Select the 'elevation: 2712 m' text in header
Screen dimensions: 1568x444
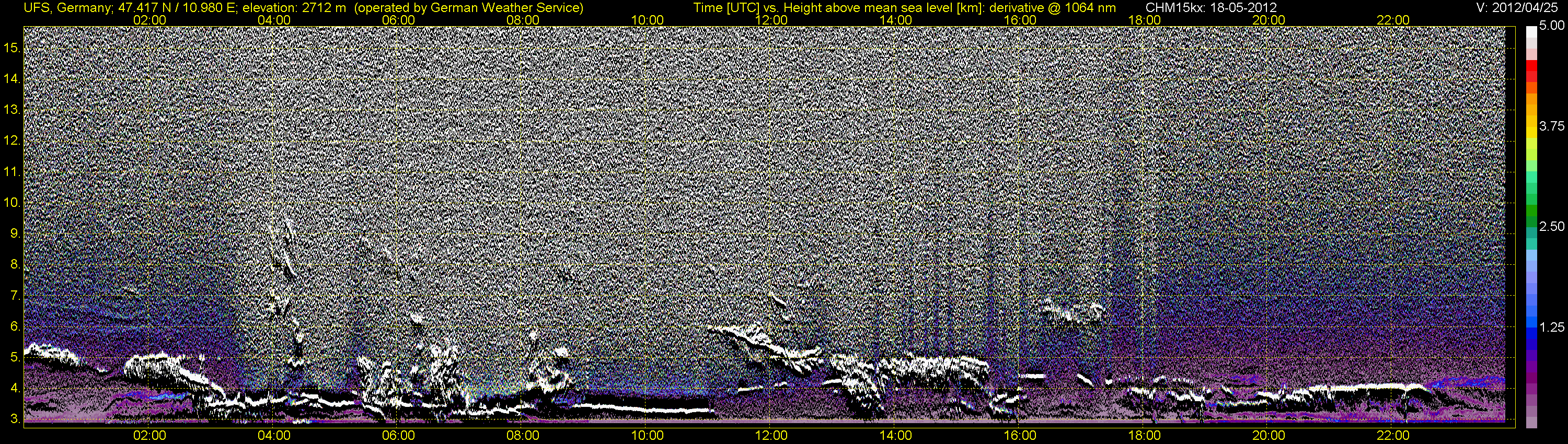tap(294, 8)
